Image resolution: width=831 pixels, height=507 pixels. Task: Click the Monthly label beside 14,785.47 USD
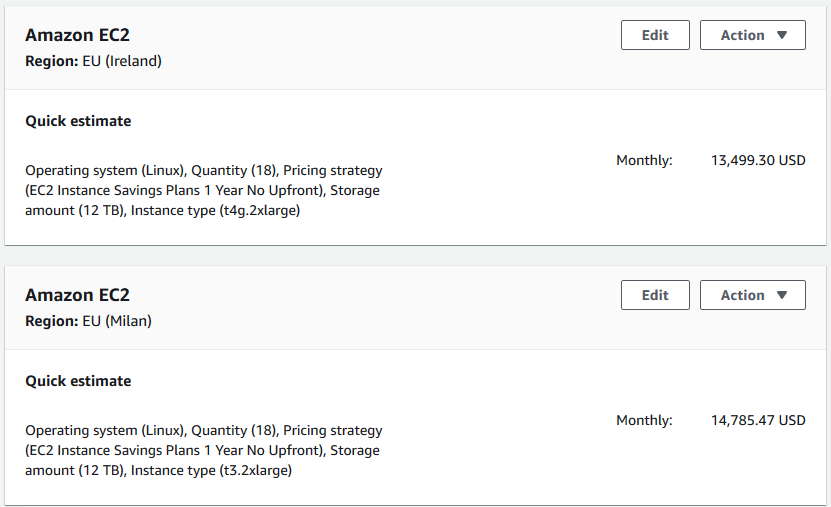[x=644, y=420]
